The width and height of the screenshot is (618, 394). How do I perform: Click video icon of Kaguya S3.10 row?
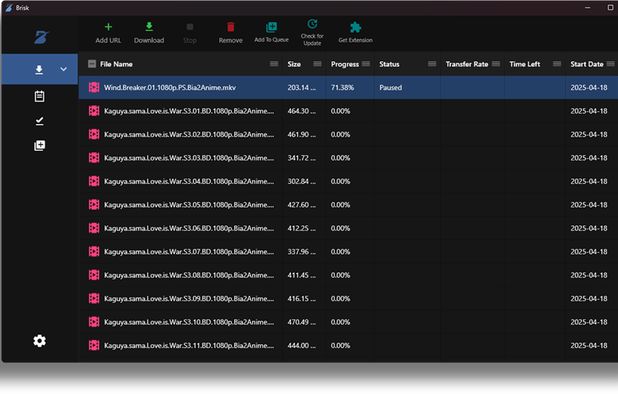[94, 322]
